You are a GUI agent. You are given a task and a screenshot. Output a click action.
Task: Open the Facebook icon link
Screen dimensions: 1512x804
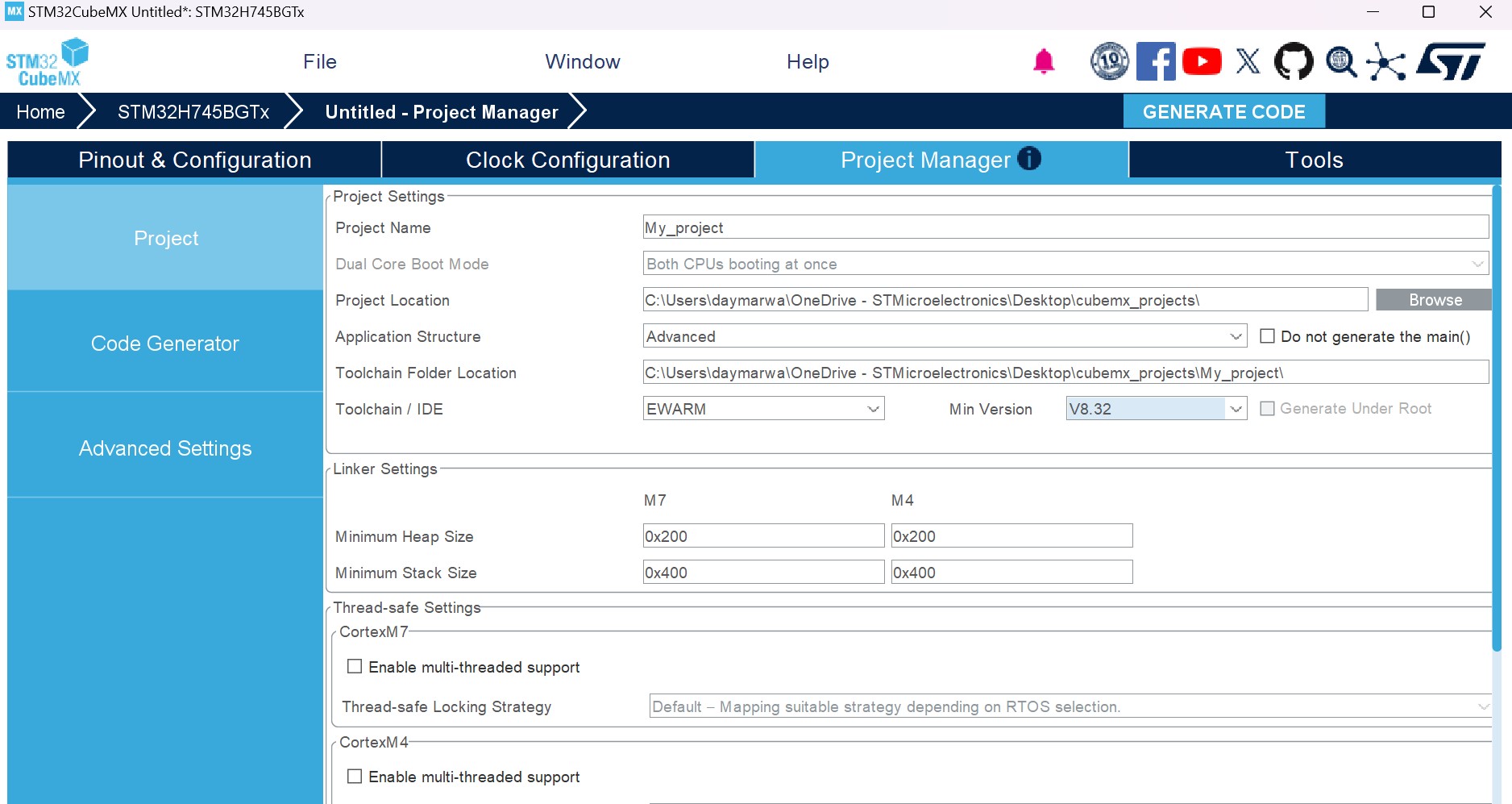coord(1156,61)
